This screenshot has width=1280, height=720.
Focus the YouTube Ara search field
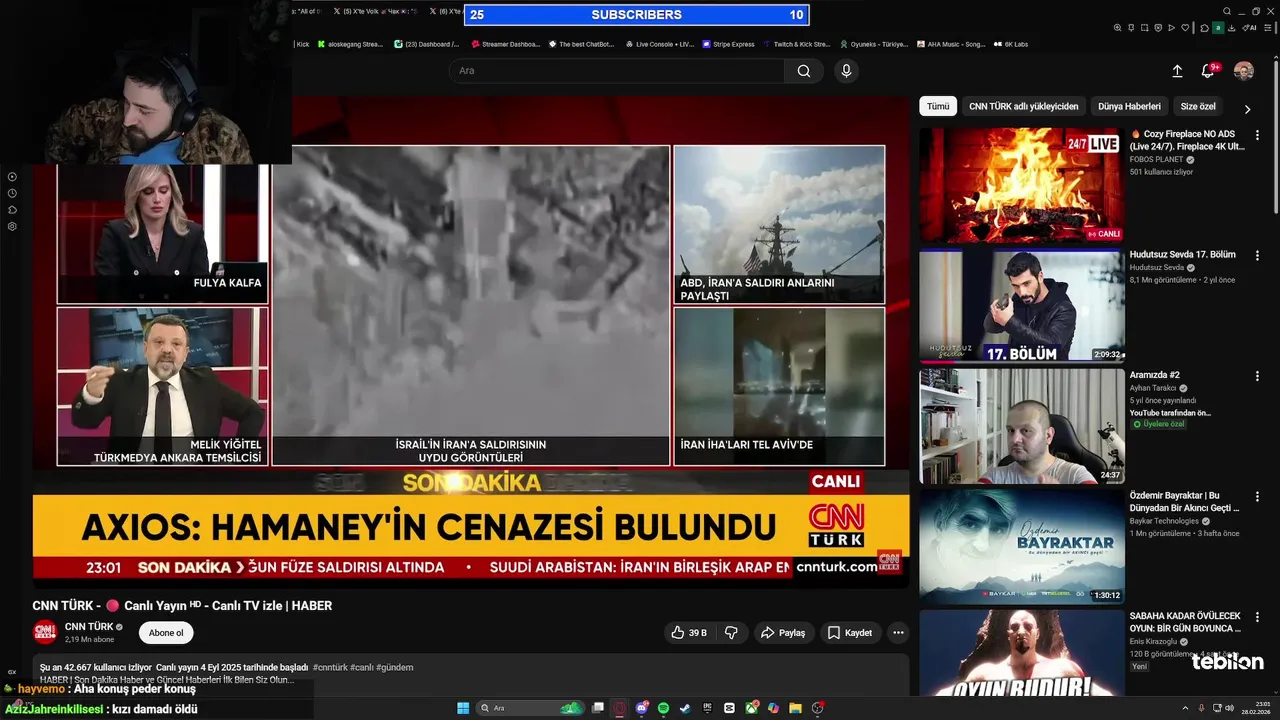click(617, 71)
